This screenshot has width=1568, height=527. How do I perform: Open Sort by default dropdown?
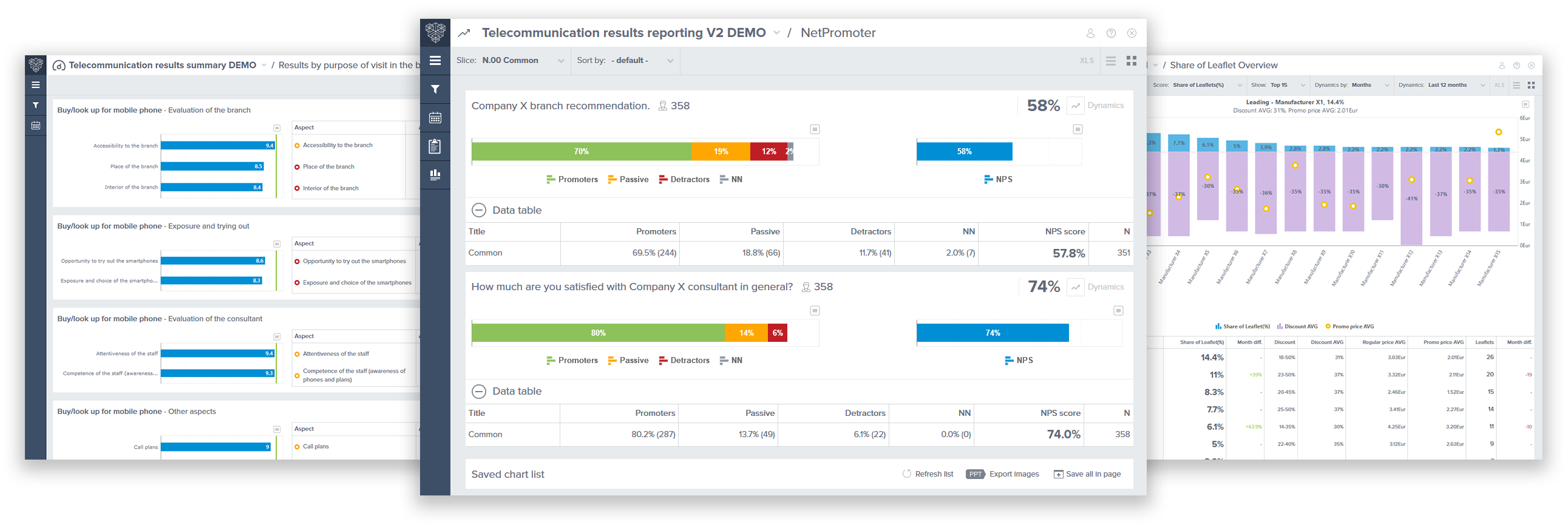point(625,61)
